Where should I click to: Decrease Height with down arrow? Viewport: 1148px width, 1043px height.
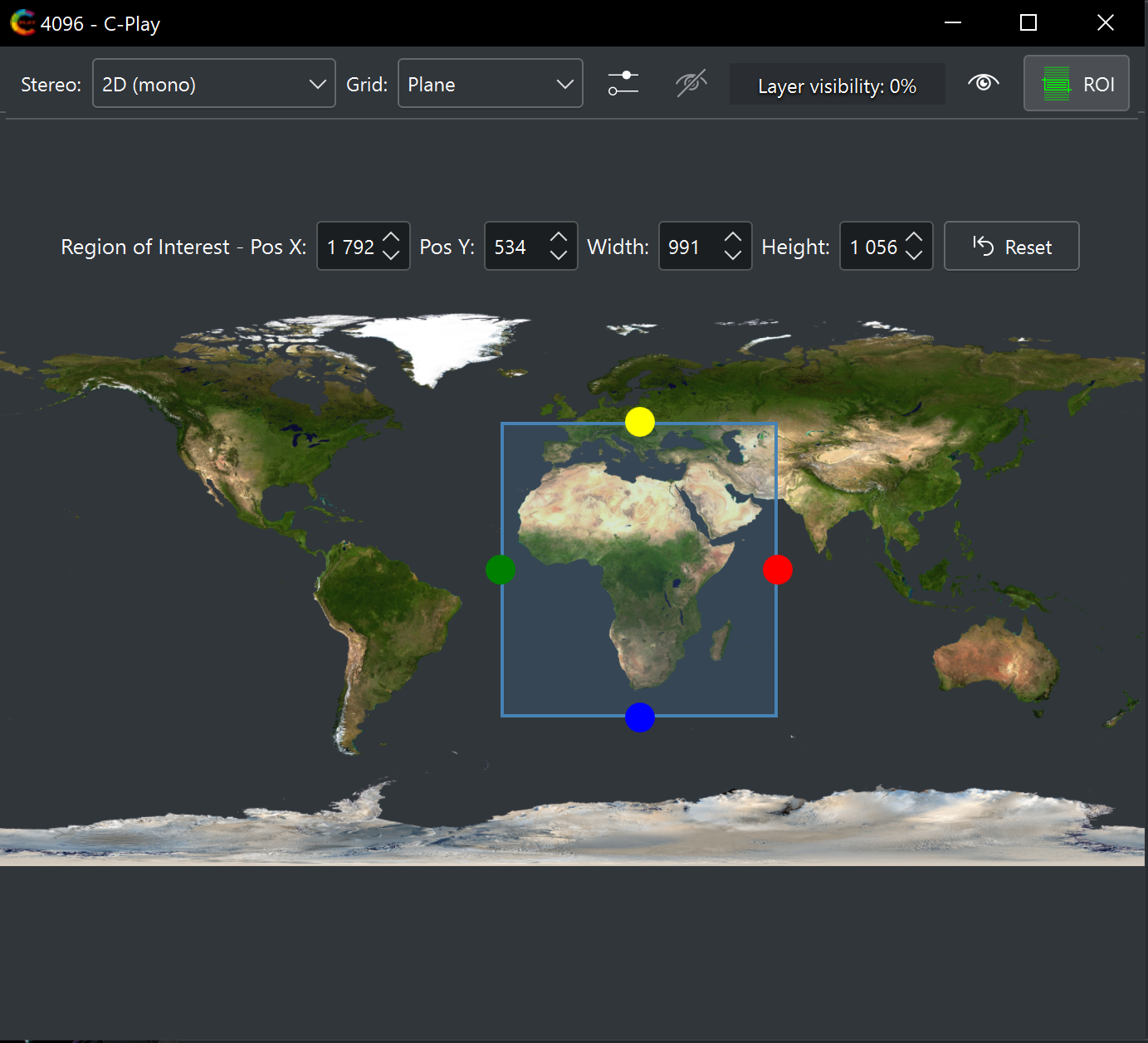[x=914, y=256]
